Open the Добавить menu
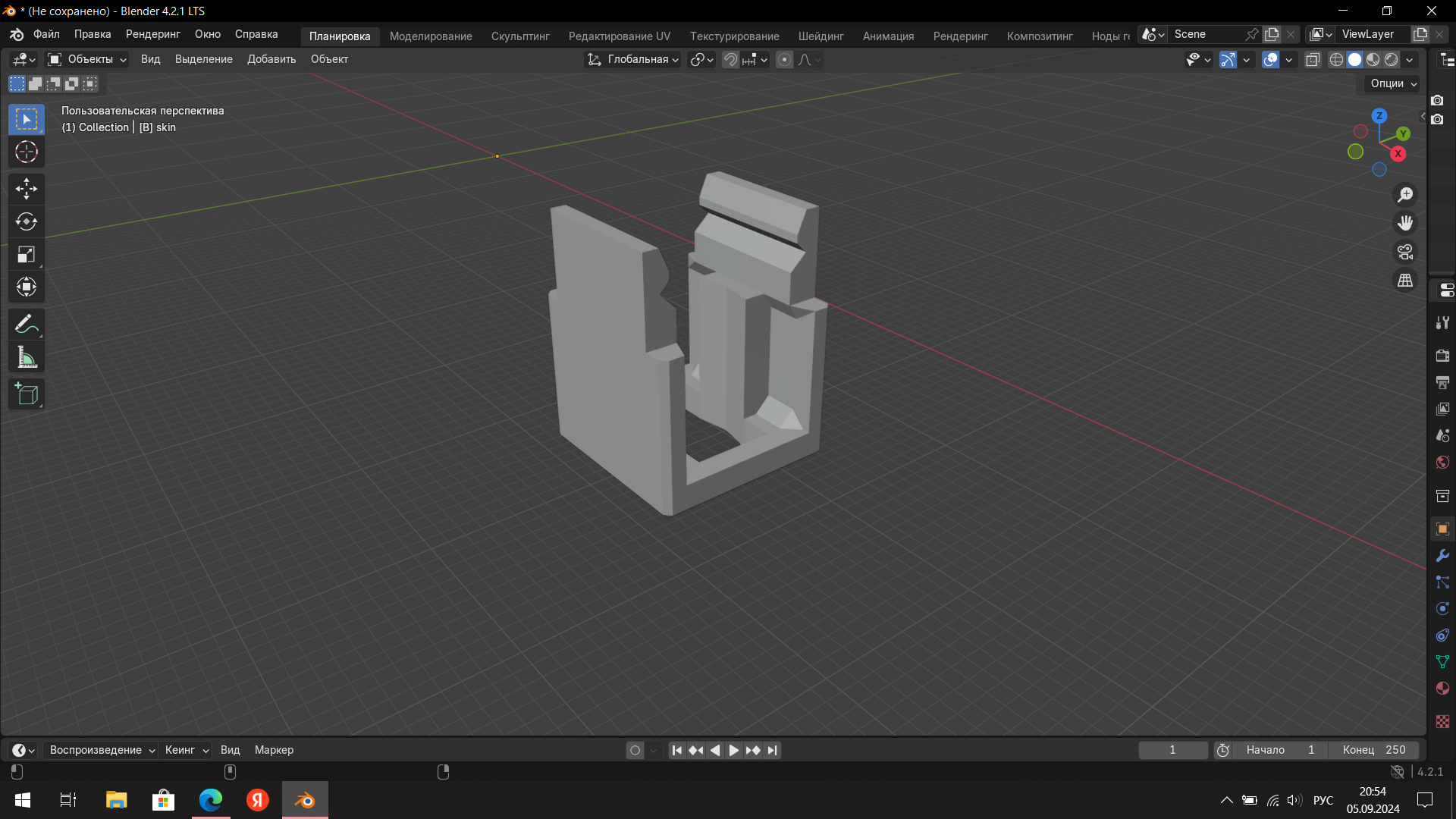The width and height of the screenshot is (1456, 819). (x=271, y=59)
